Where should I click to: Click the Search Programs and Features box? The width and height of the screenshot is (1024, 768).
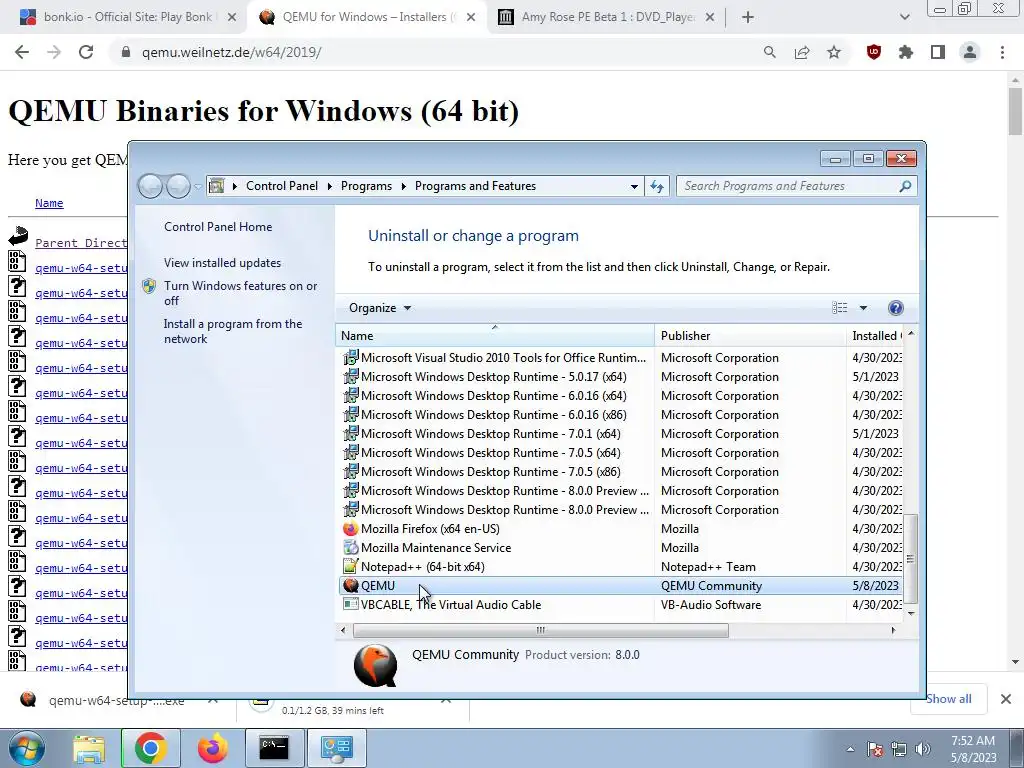tap(796, 186)
